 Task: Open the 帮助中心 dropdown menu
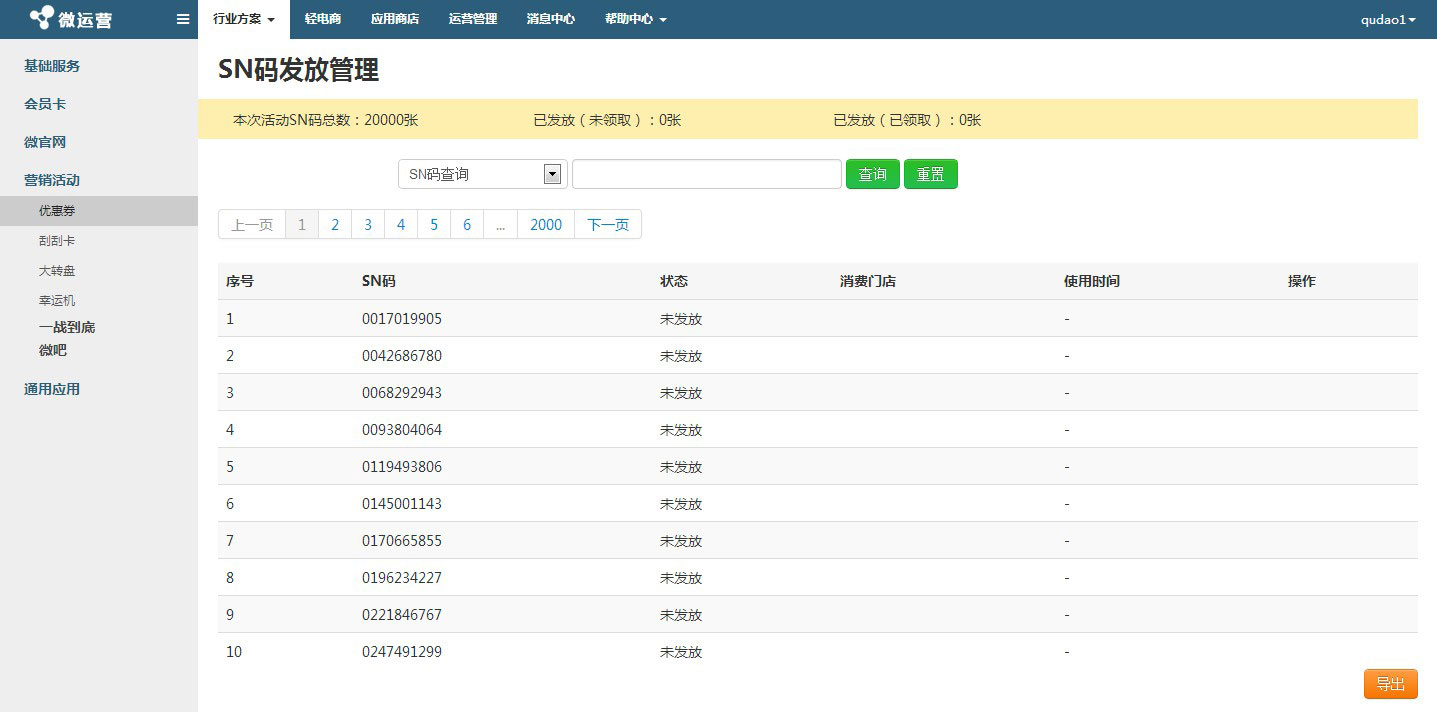point(635,19)
